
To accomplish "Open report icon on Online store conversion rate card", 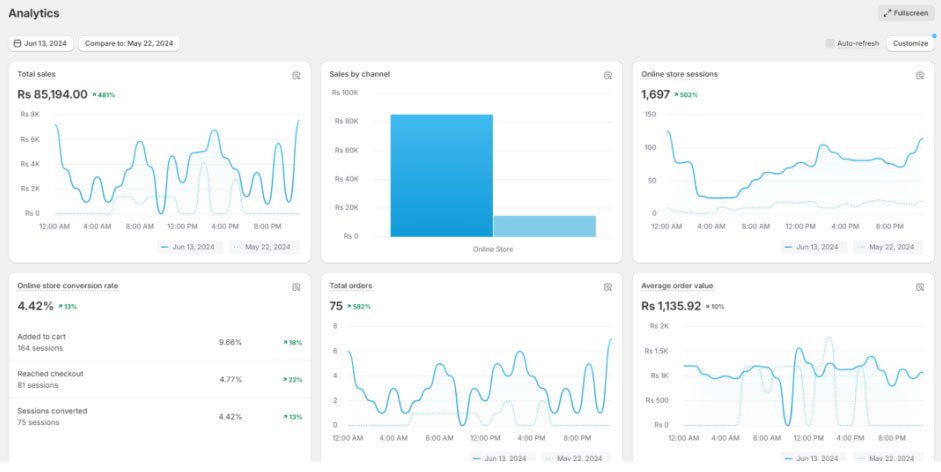I will tap(296, 287).
